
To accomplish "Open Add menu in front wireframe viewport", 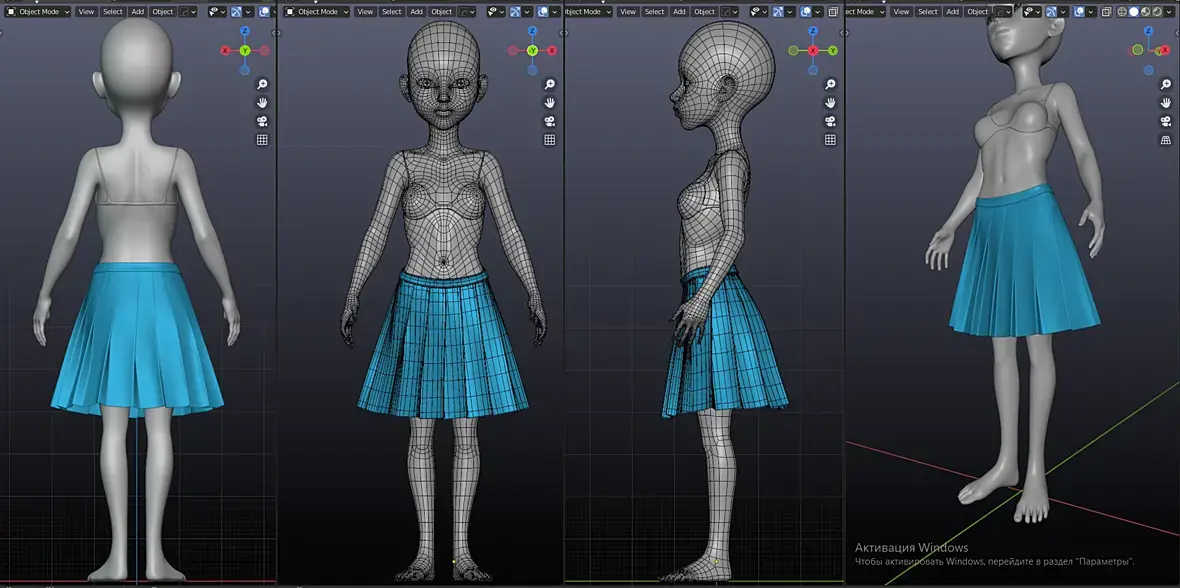I will tap(416, 11).
